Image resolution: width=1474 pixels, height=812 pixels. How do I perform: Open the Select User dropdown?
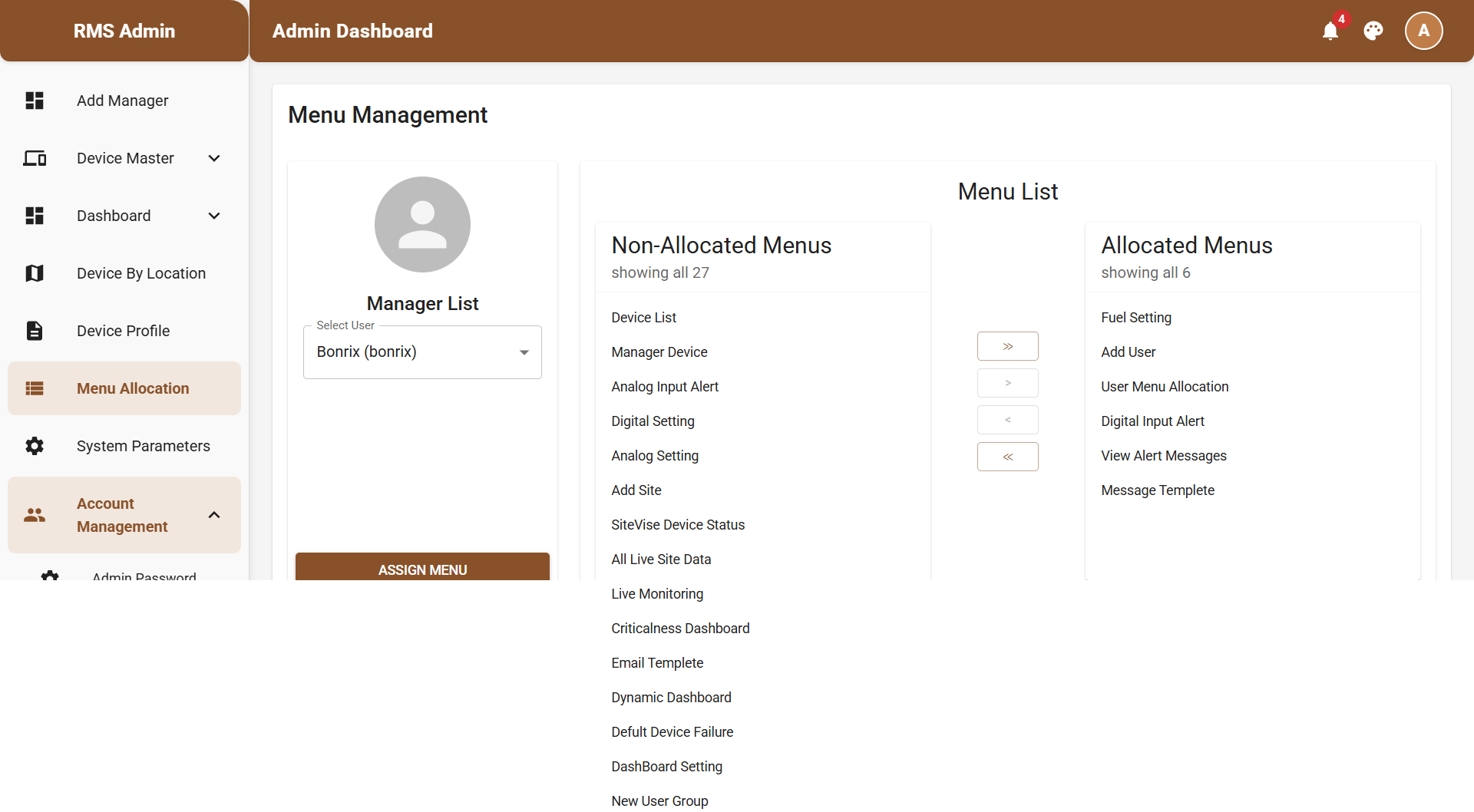click(422, 352)
